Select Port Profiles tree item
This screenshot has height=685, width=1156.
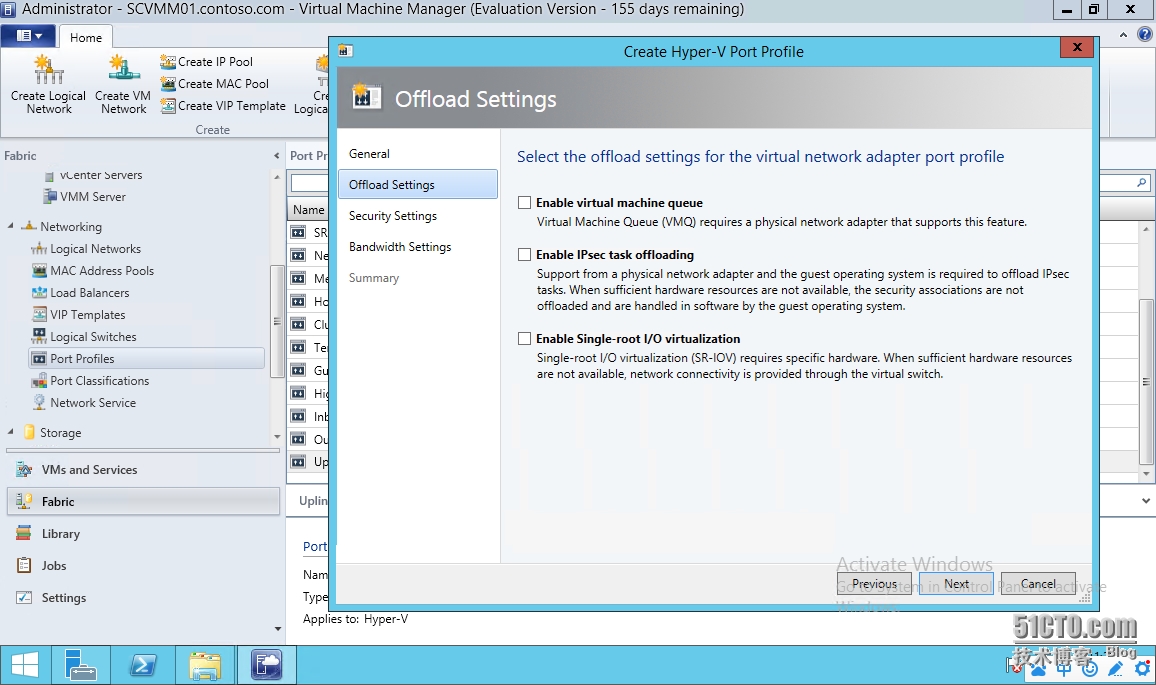click(146, 358)
